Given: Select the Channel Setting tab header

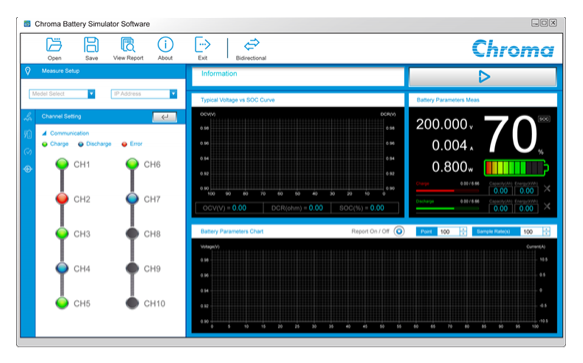Looking at the screenshot, I should [61, 116].
